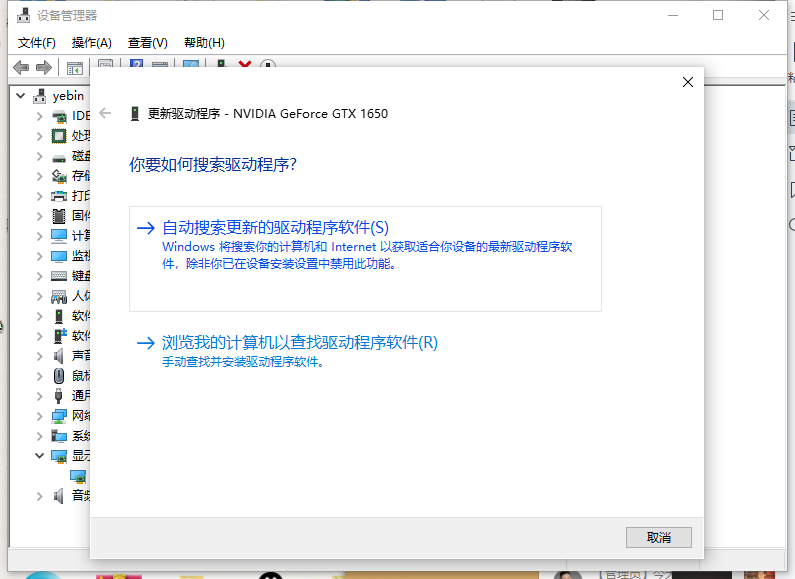Click the toolbar Back arrow icon
The width and height of the screenshot is (795, 579).
[21, 67]
